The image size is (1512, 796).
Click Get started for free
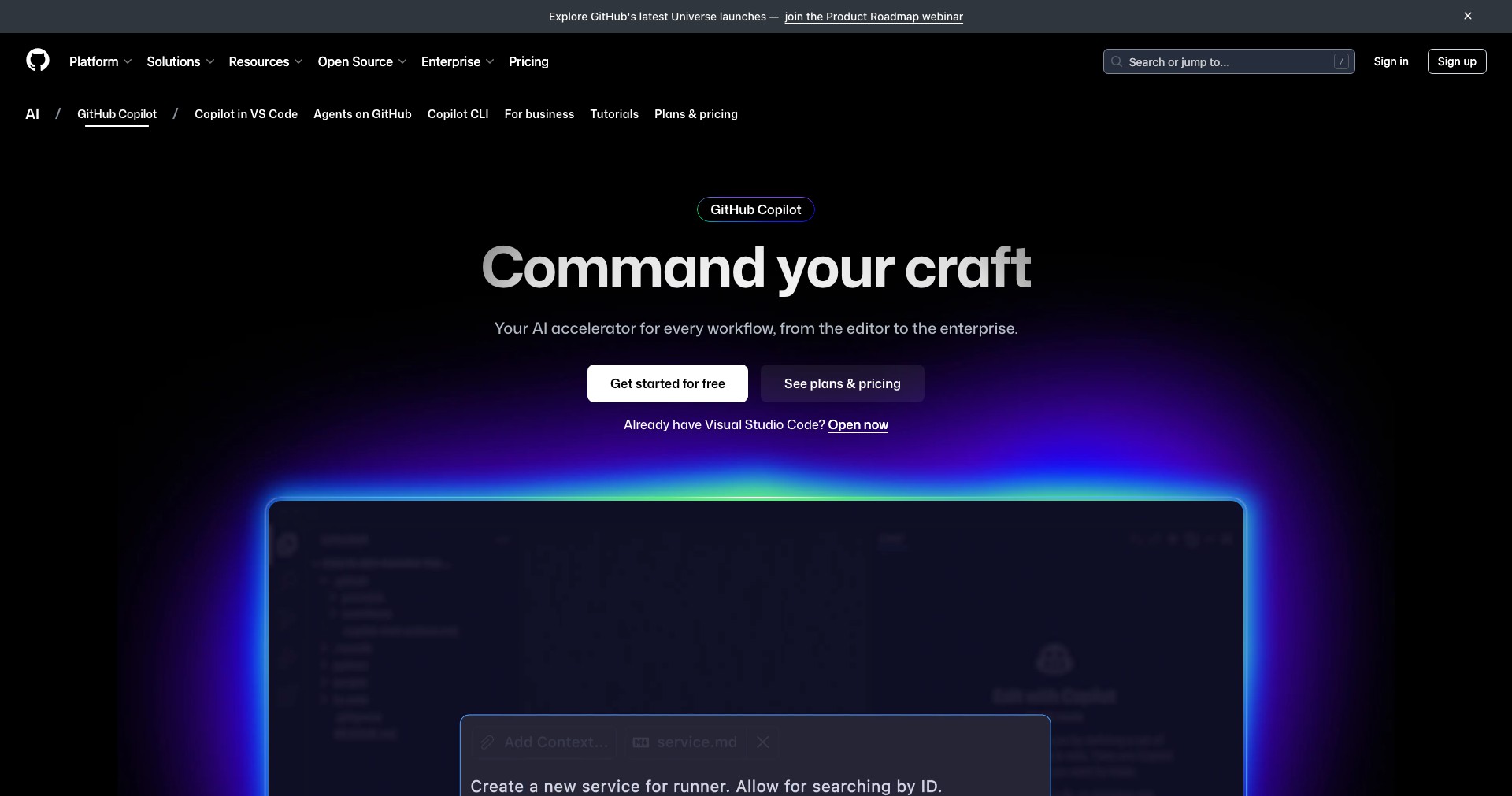[668, 383]
